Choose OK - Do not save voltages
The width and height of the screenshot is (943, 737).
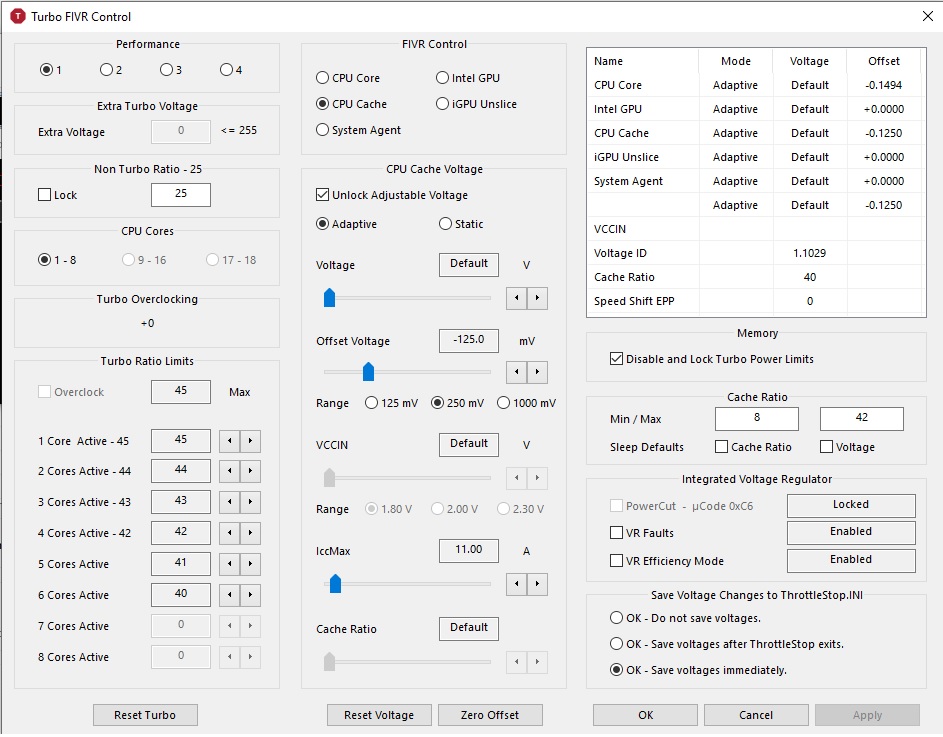pos(686,618)
